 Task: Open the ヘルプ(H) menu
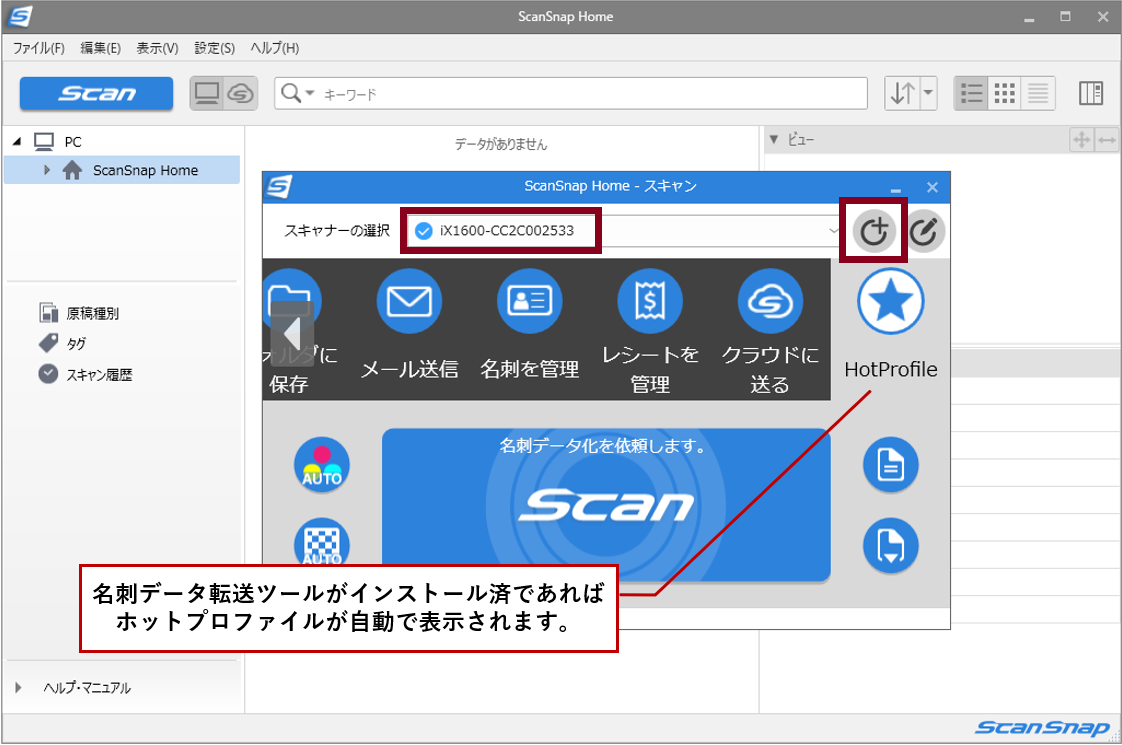275,48
